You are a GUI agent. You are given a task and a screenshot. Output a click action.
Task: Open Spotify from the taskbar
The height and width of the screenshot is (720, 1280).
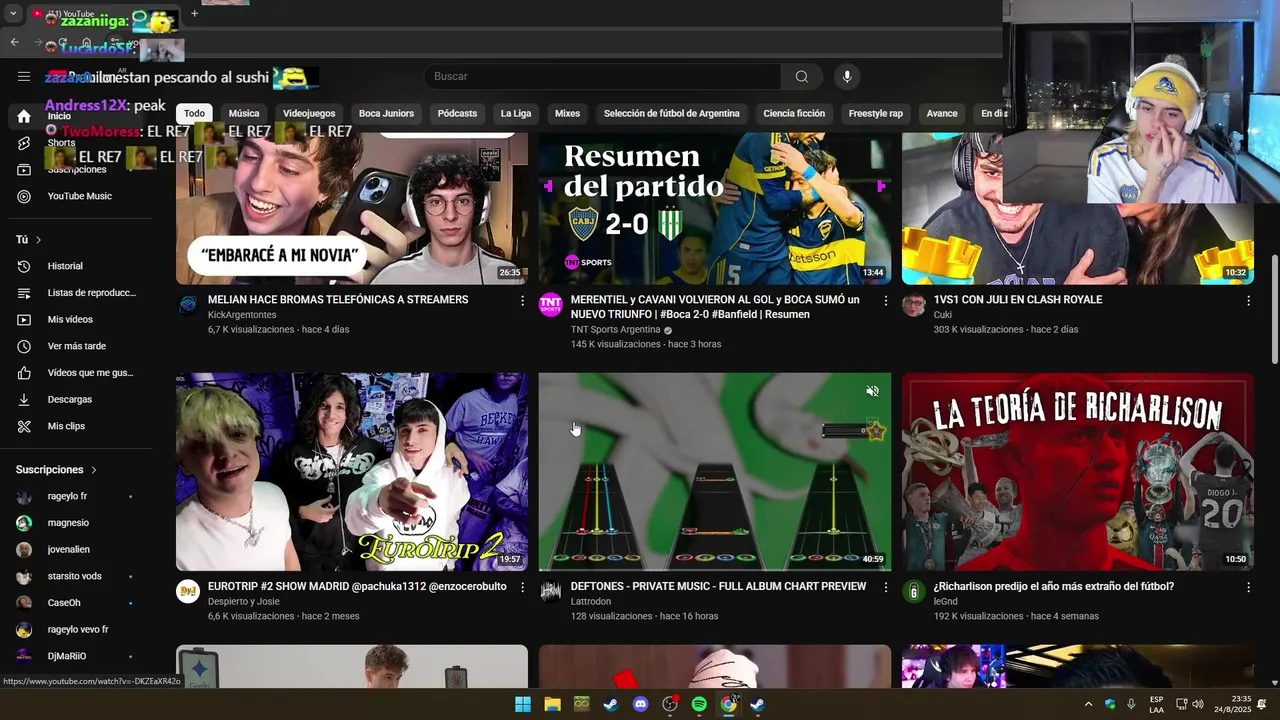click(x=699, y=704)
